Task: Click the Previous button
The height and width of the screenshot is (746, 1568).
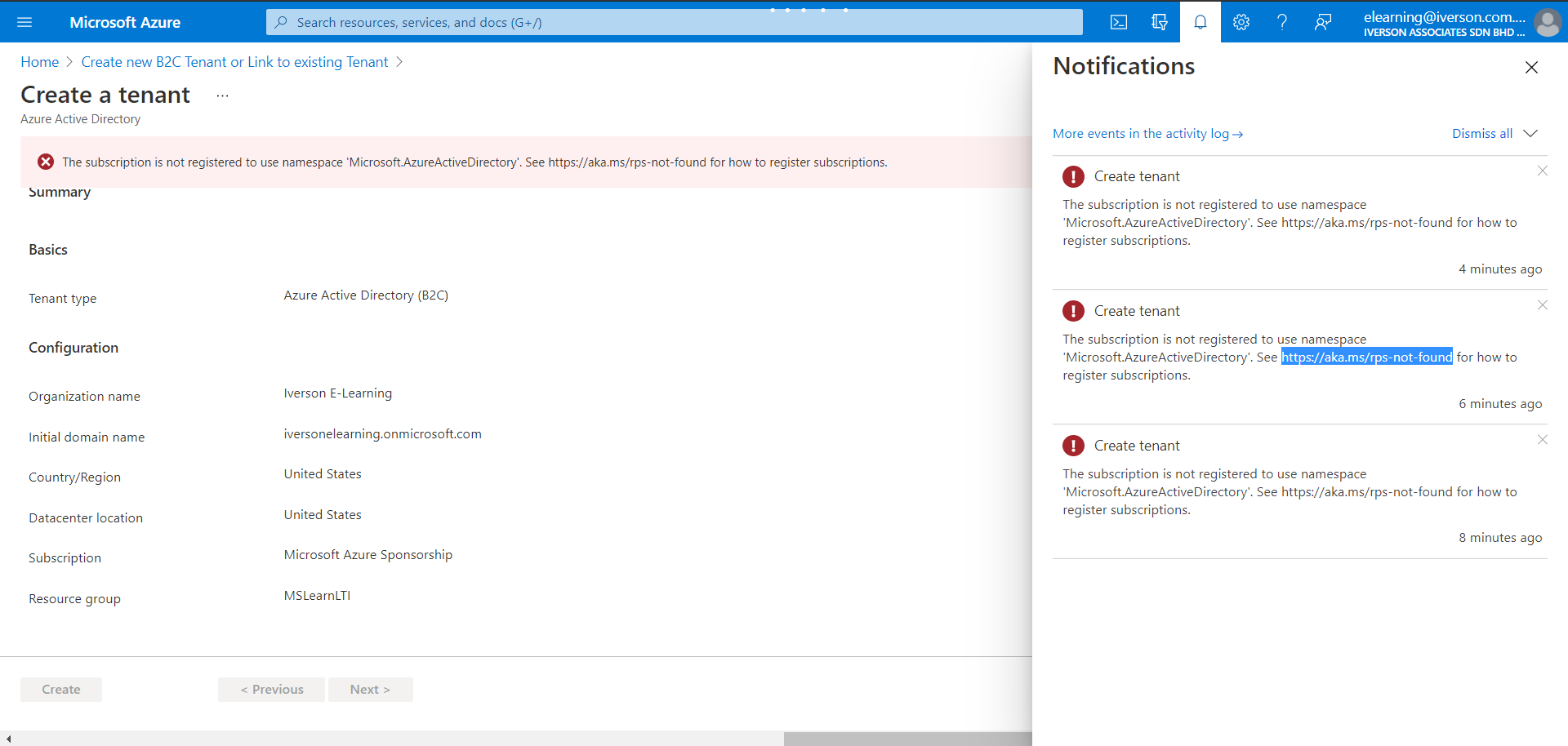Action: (271, 689)
